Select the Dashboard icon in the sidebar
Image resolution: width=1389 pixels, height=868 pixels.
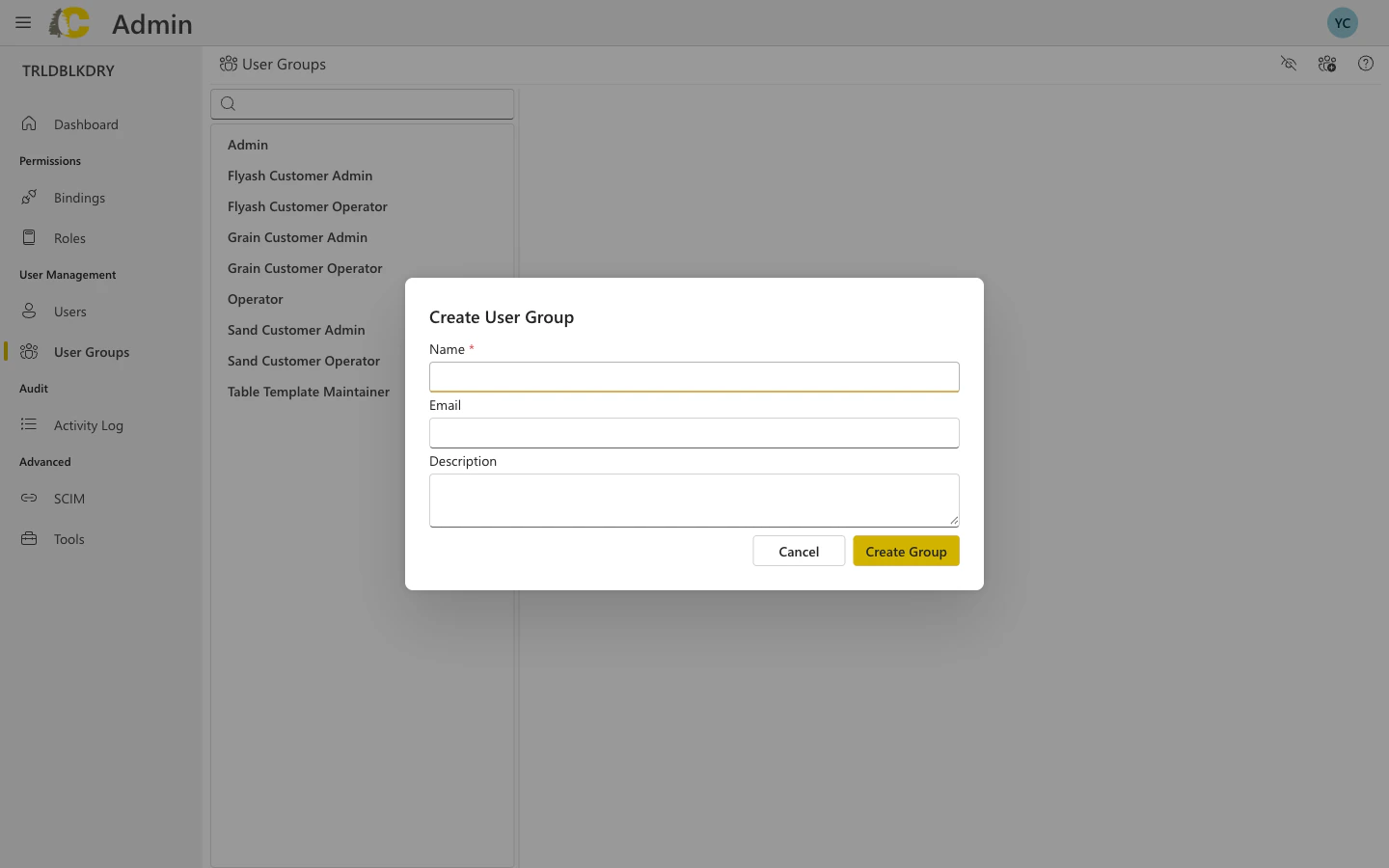pos(29,123)
